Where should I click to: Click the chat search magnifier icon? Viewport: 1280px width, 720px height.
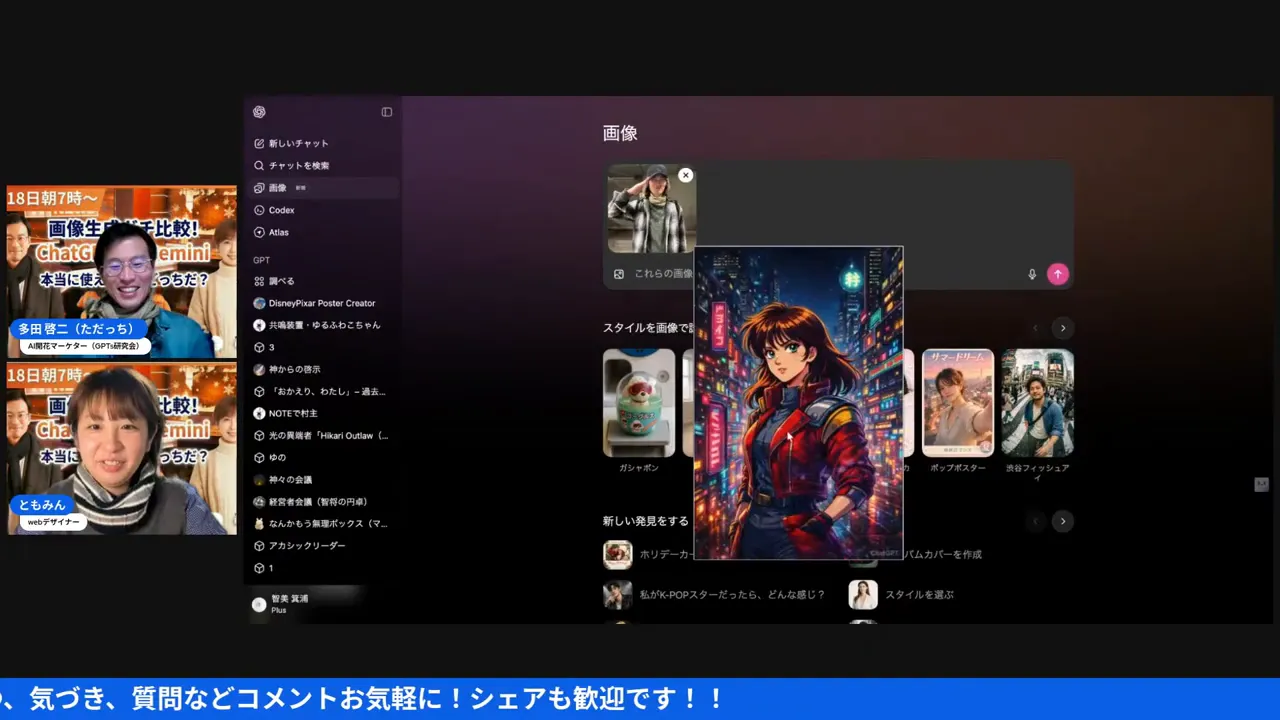259,165
